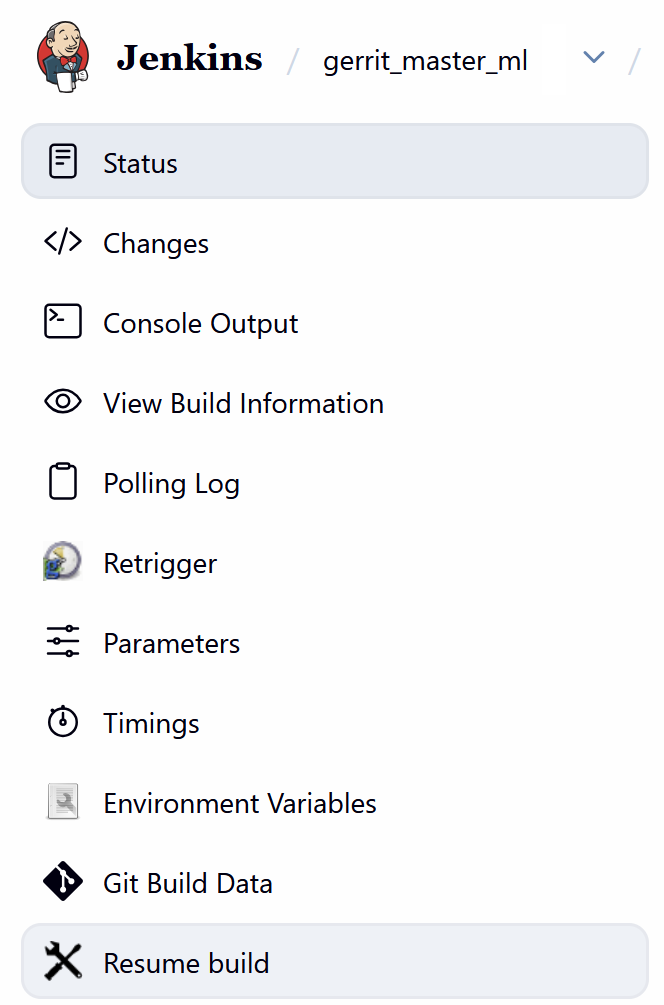
Task: Select the Changes code icon
Action: point(62,242)
